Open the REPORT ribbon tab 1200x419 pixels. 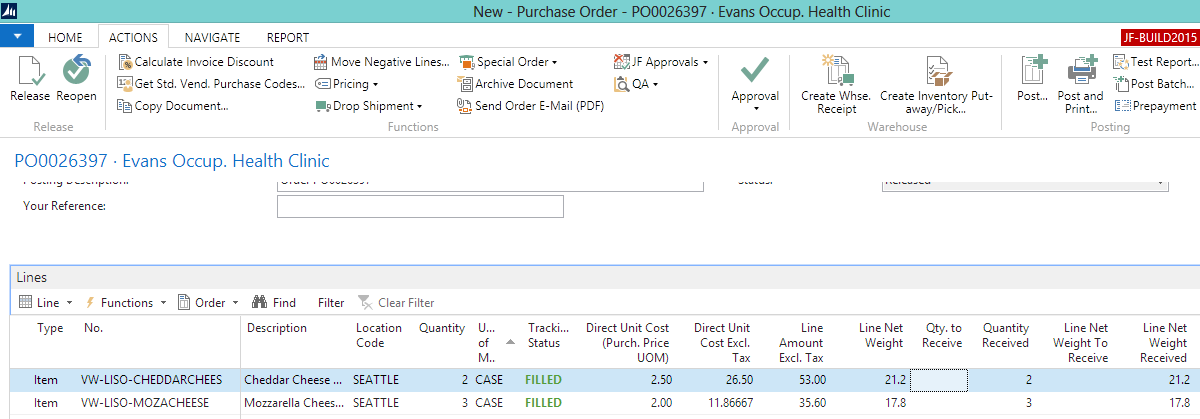click(287, 38)
